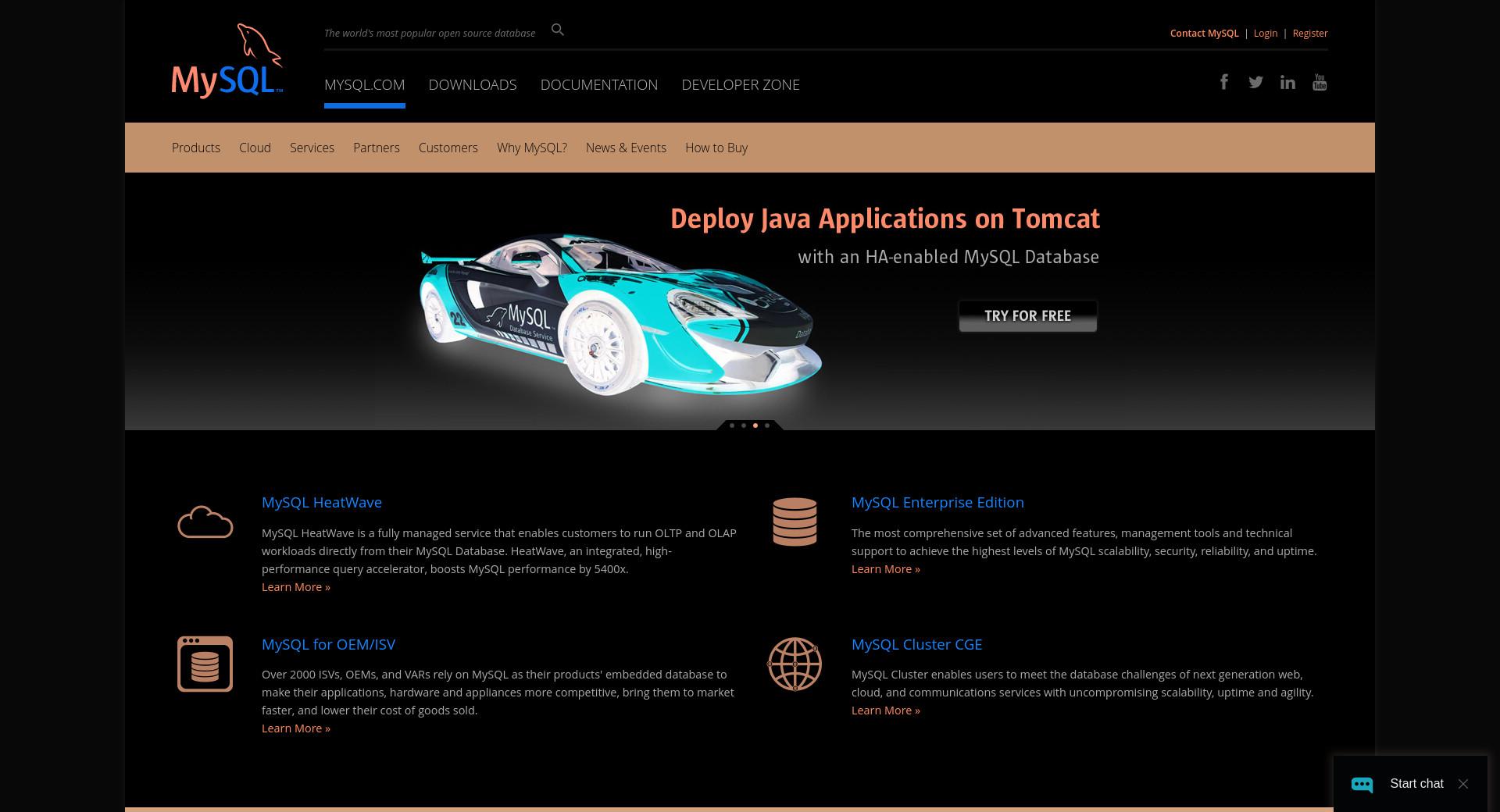Open the How to Buy menu item
The height and width of the screenshot is (812, 1500).
[x=716, y=148]
